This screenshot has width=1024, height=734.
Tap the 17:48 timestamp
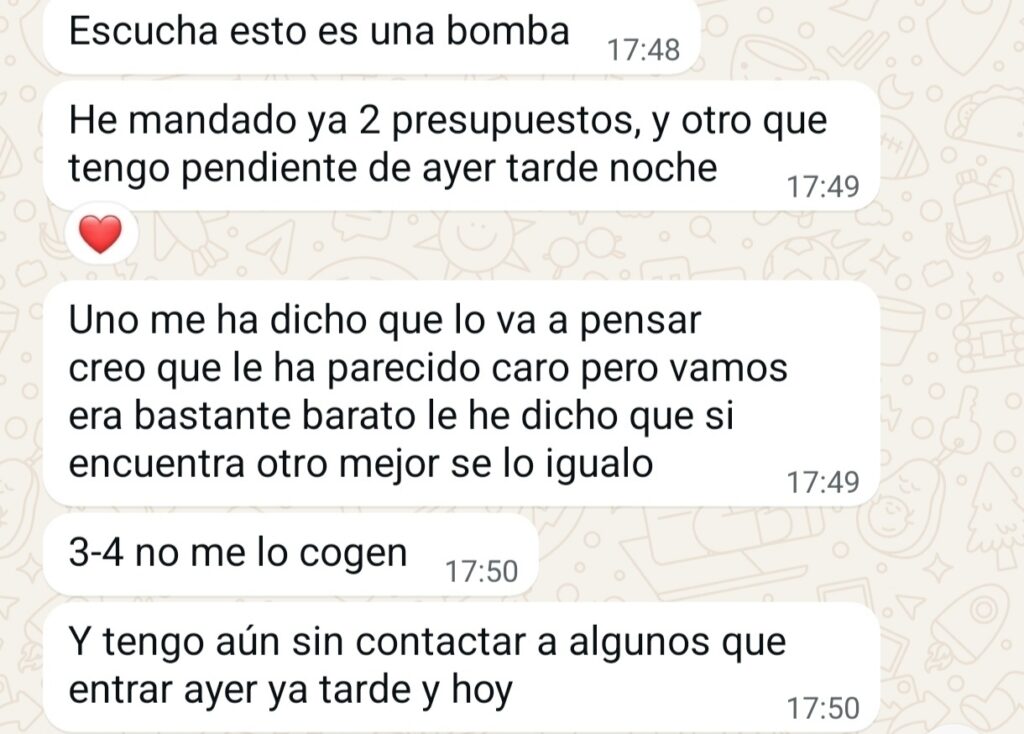[643, 50]
